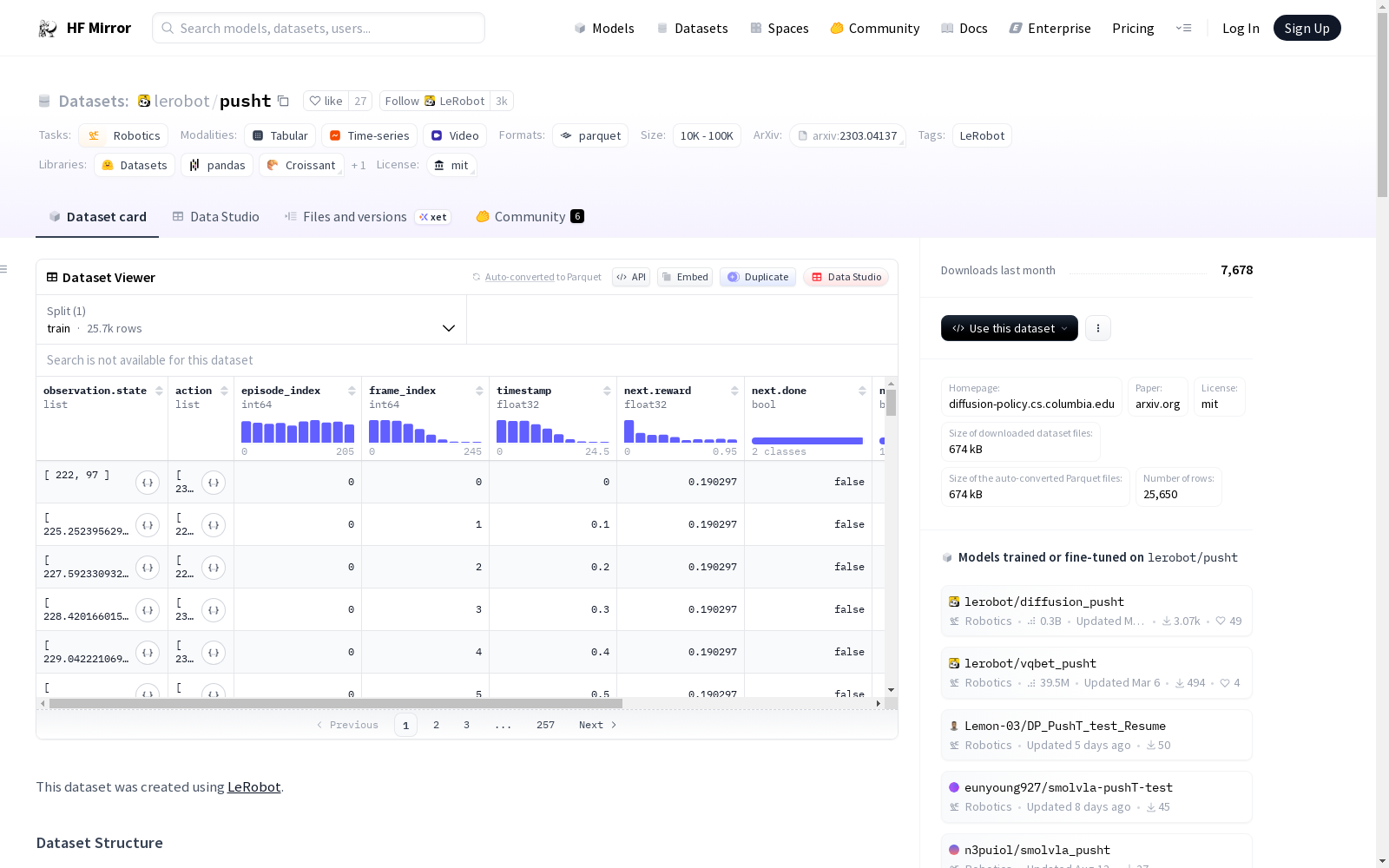This screenshot has width=1389, height=868.
Task: Copy dataset name with the copy icon
Action: tap(283, 101)
